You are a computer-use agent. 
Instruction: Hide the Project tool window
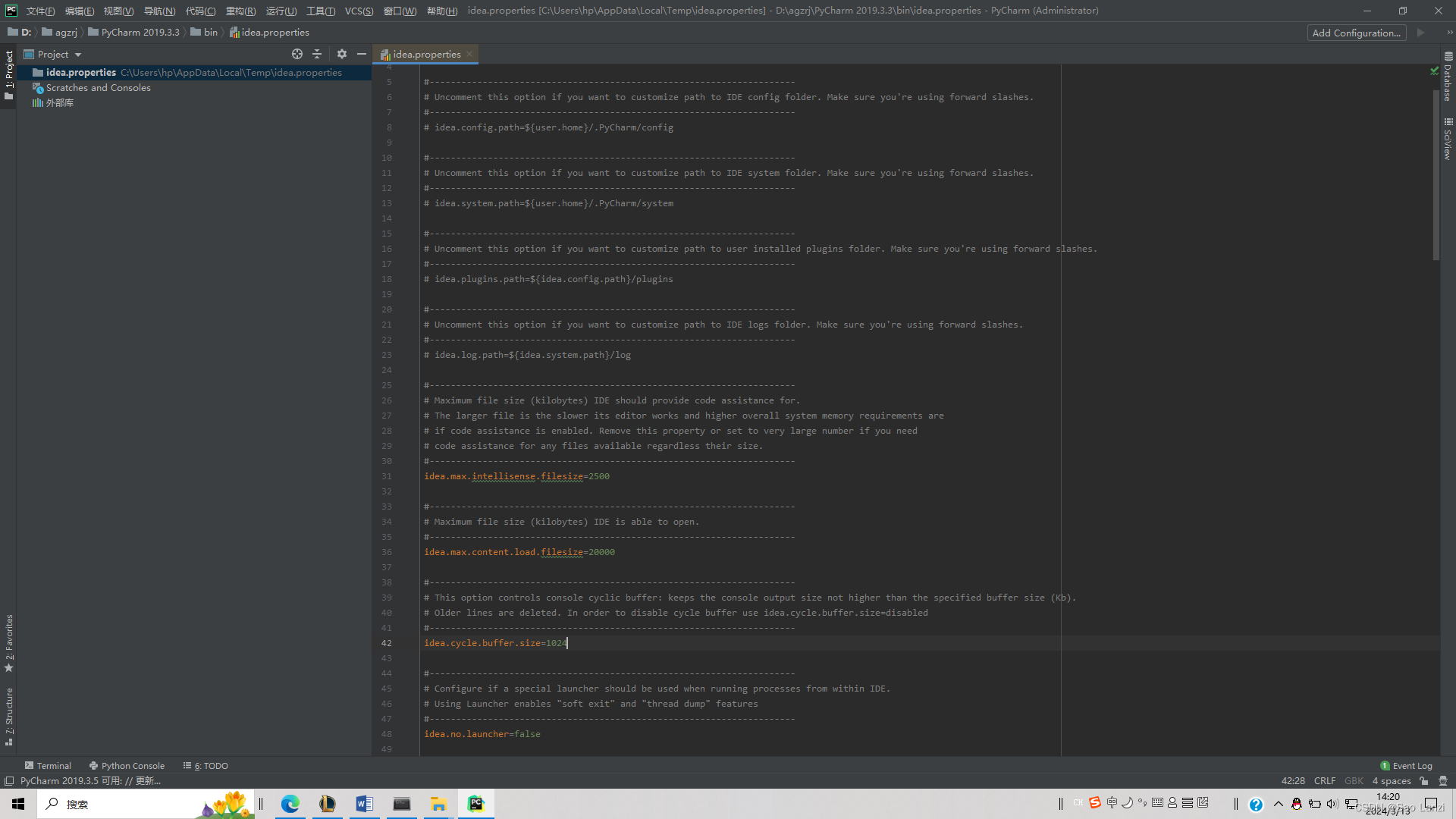(x=362, y=54)
